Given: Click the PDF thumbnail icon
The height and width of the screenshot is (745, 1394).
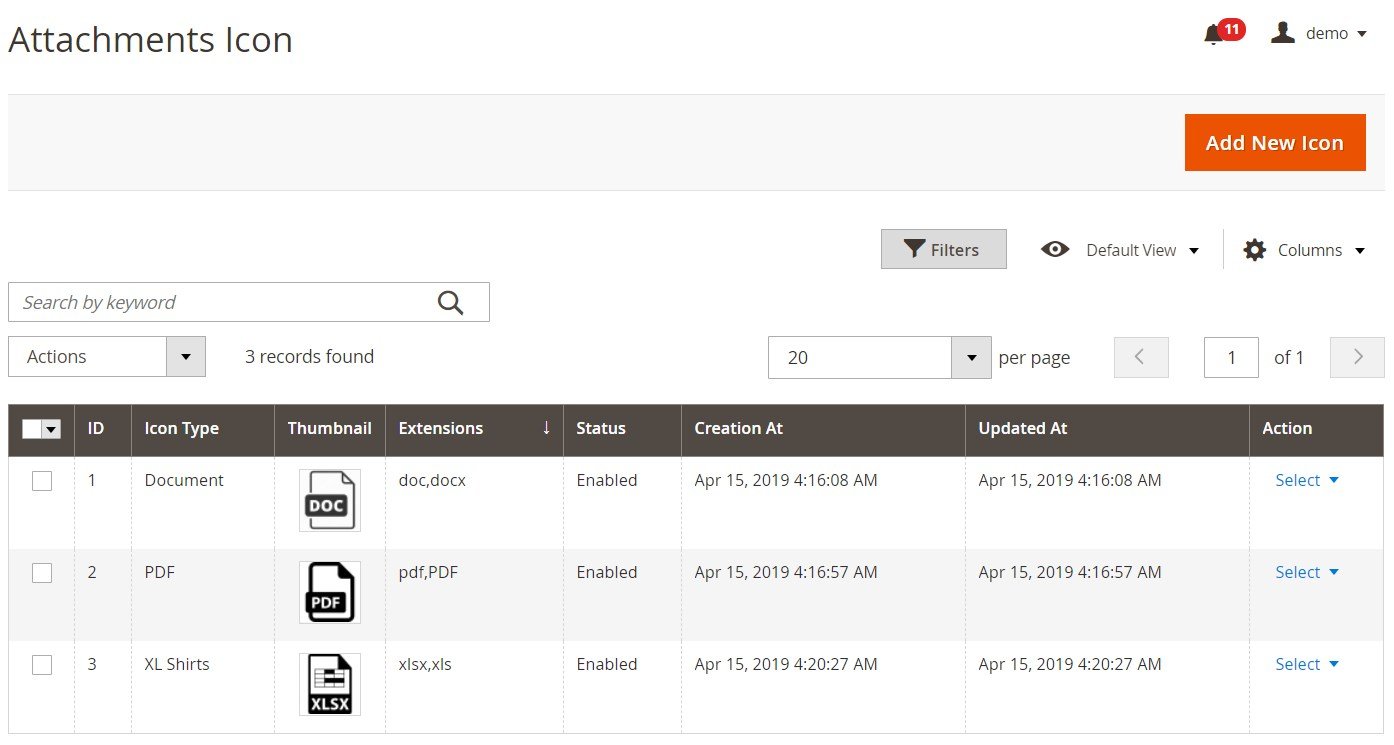Looking at the screenshot, I should (330, 592).
